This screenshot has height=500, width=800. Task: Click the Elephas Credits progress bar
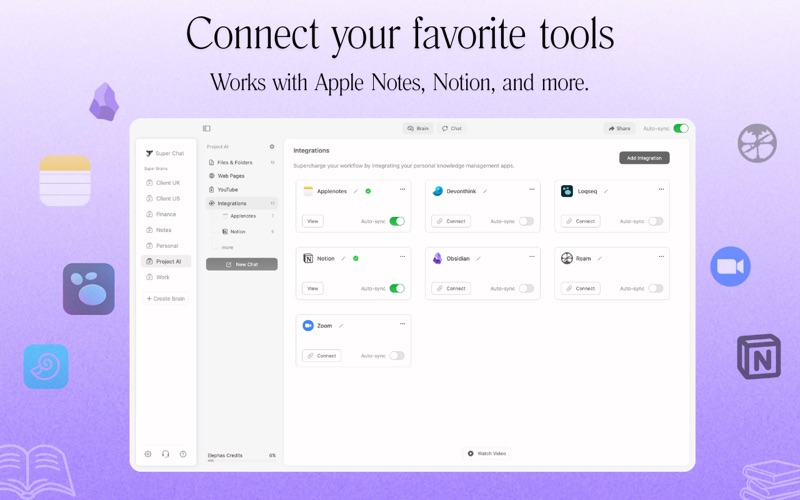pyautogui.click(x=241, y=461)
